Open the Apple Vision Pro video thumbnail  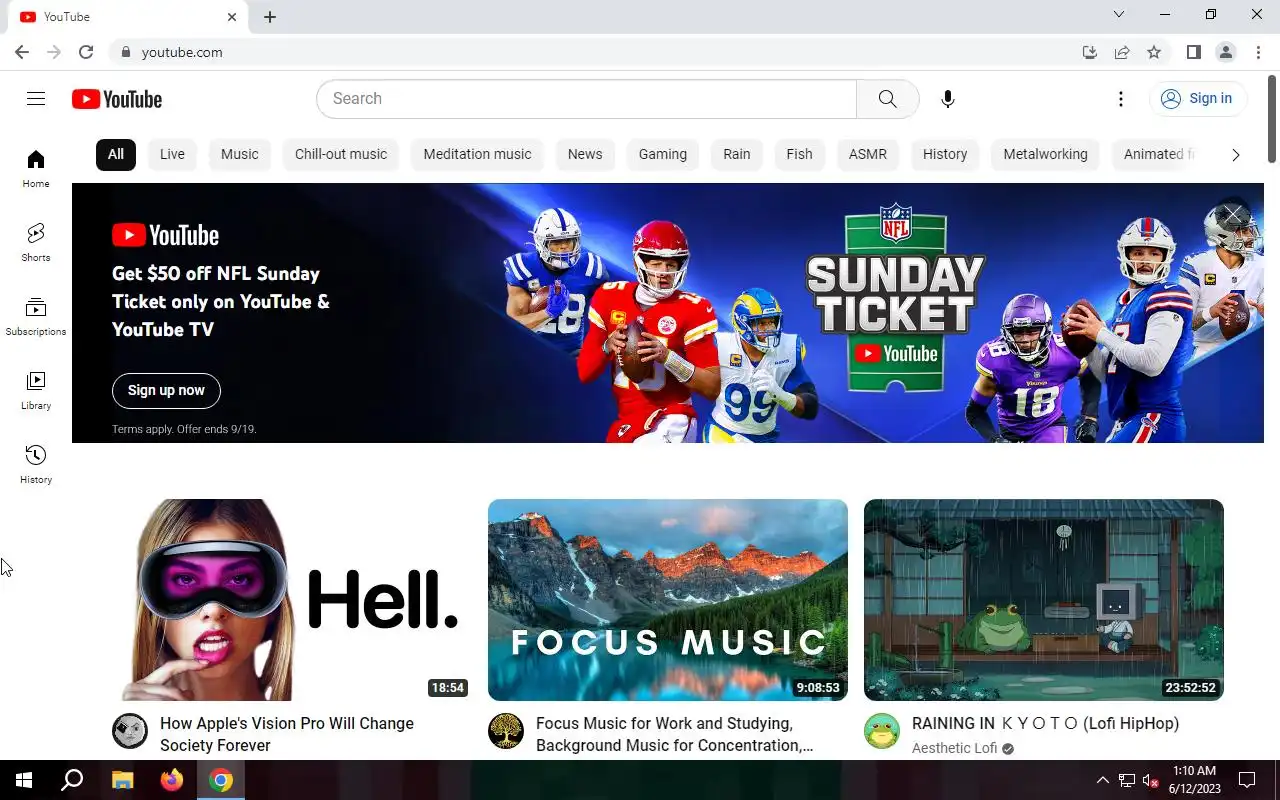click(x=292, y=600)
